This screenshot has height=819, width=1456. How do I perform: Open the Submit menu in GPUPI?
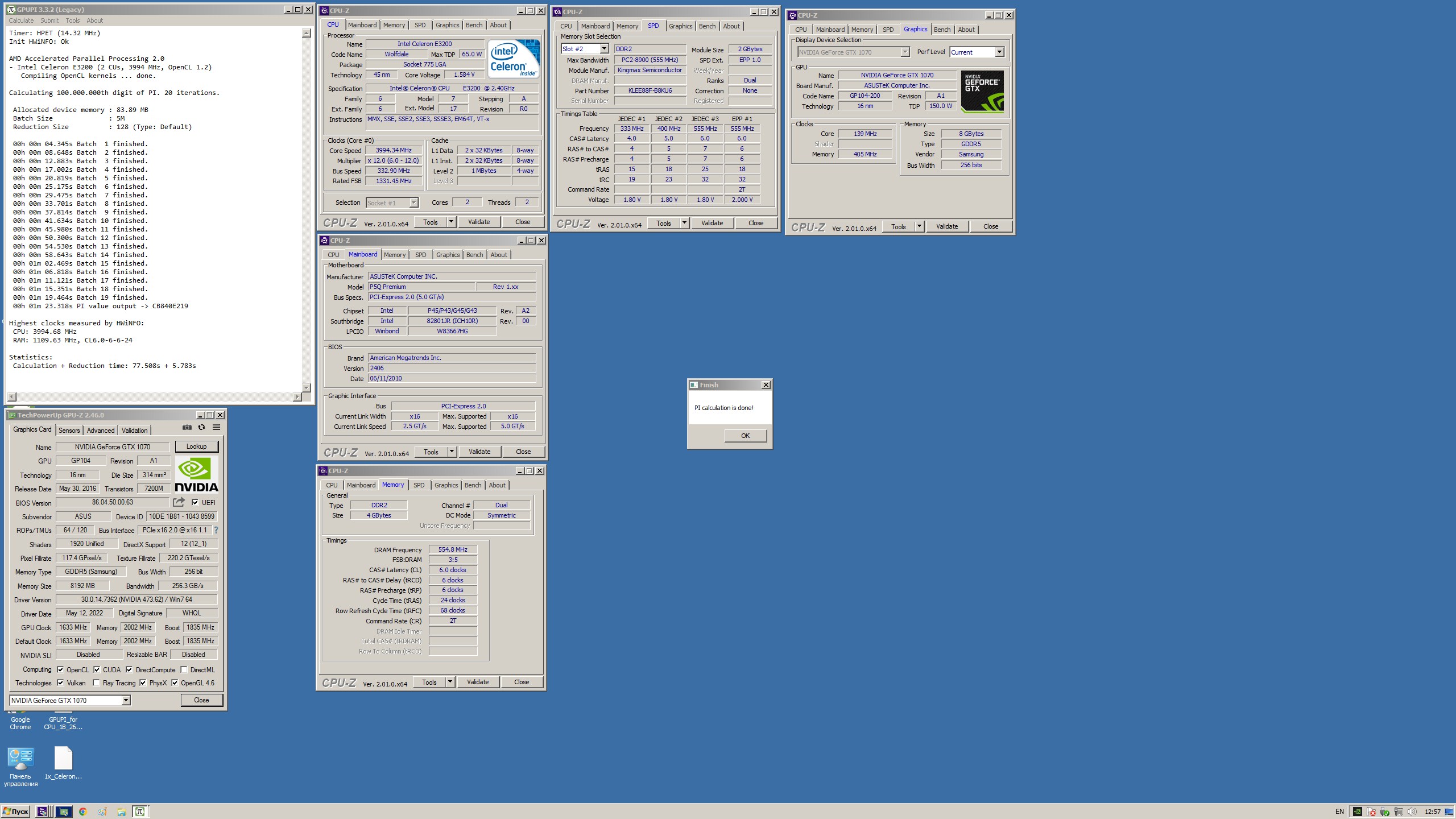point(49,20)
